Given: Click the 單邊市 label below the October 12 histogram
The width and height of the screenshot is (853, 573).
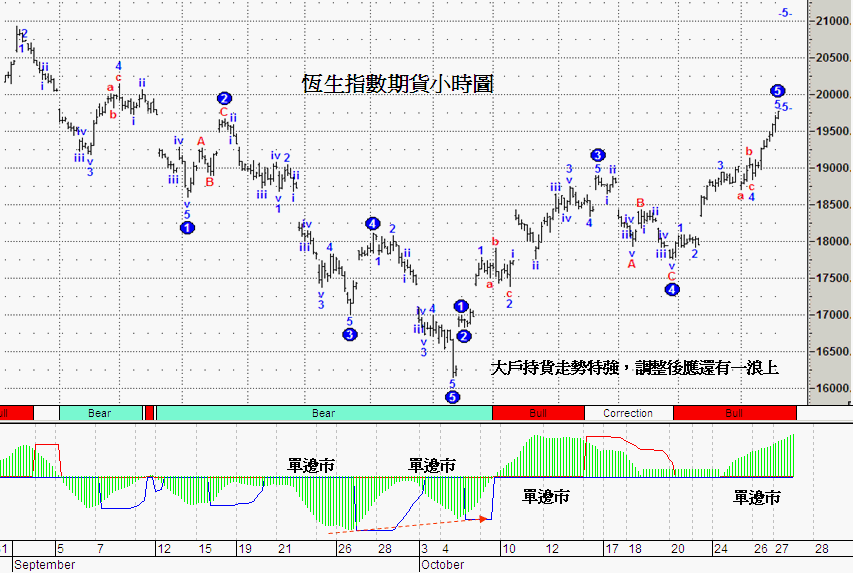Looking at the screenshot, I should (546, 496).
